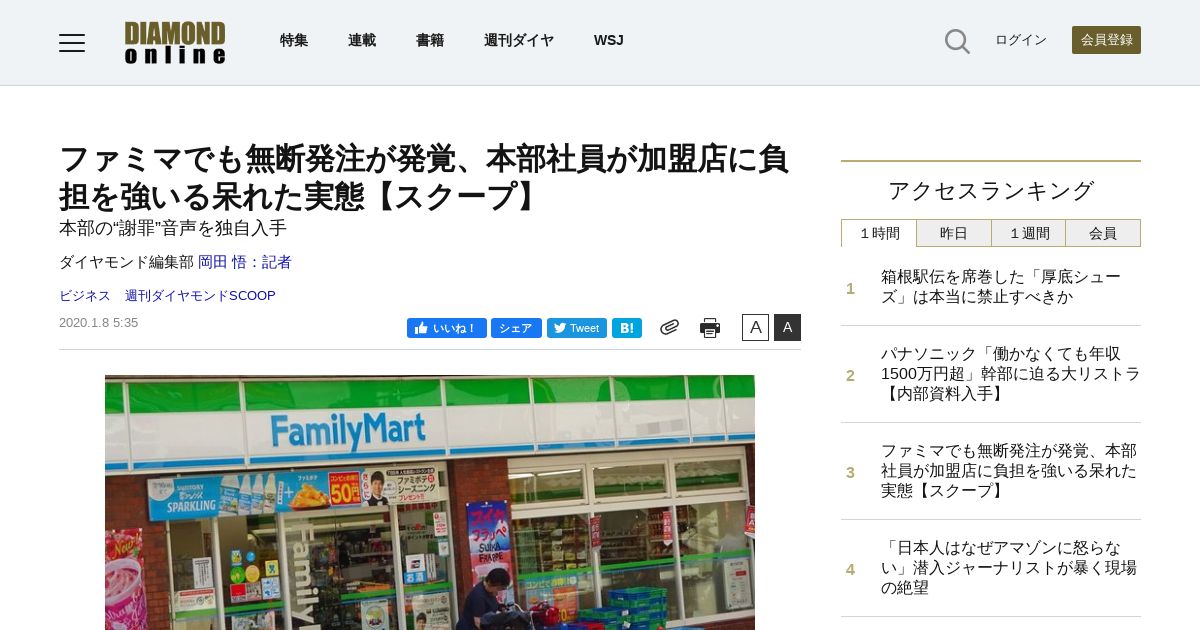Click the アクセスランキング heading
Viewport: 1200px width, 630px height.
click(991, 190)
